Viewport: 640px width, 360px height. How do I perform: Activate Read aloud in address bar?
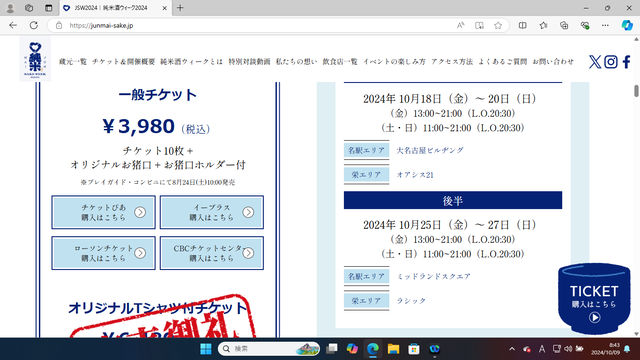tap(460, 25)
